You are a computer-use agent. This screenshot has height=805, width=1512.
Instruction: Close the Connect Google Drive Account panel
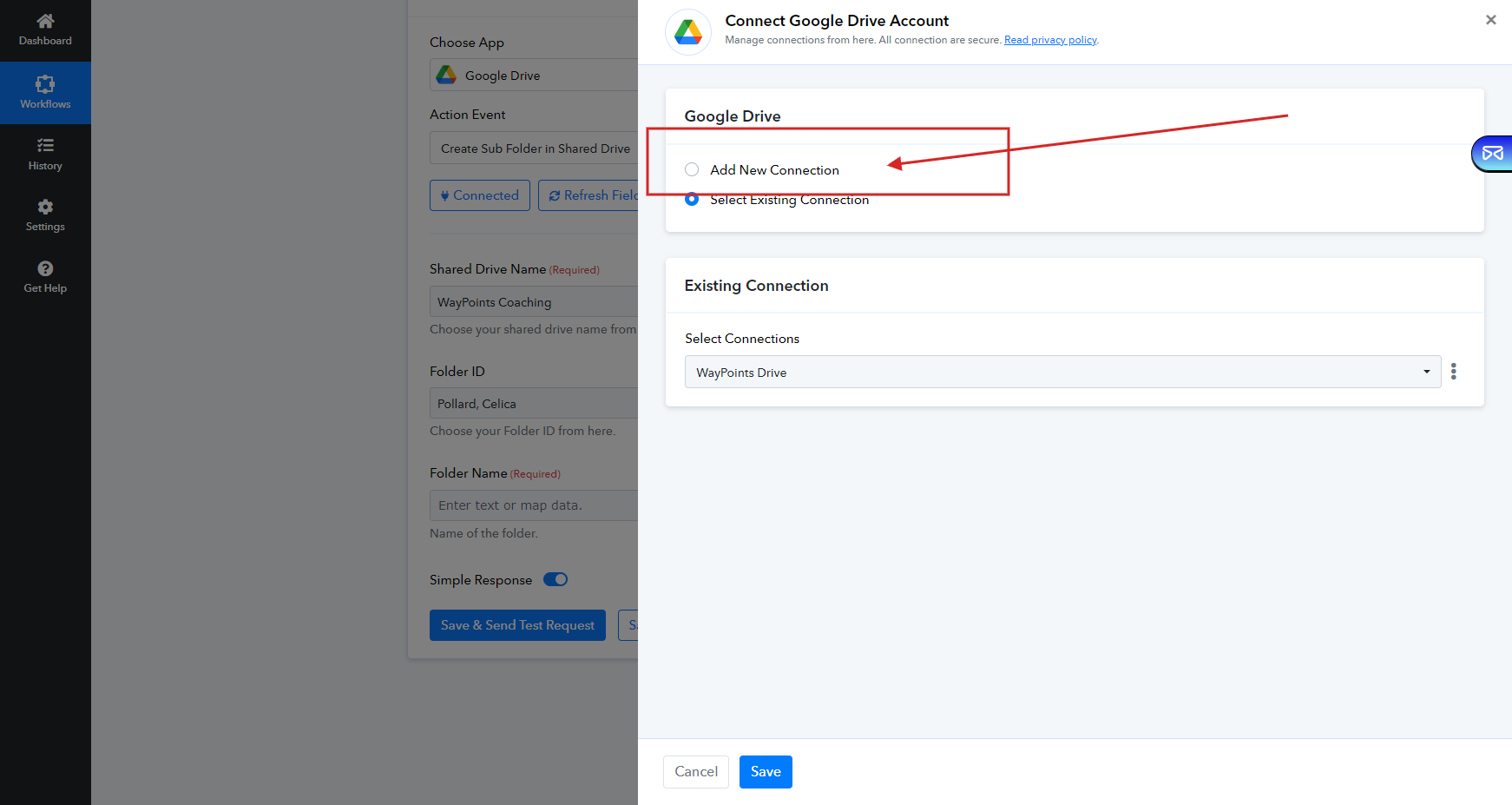[1491, 19]
